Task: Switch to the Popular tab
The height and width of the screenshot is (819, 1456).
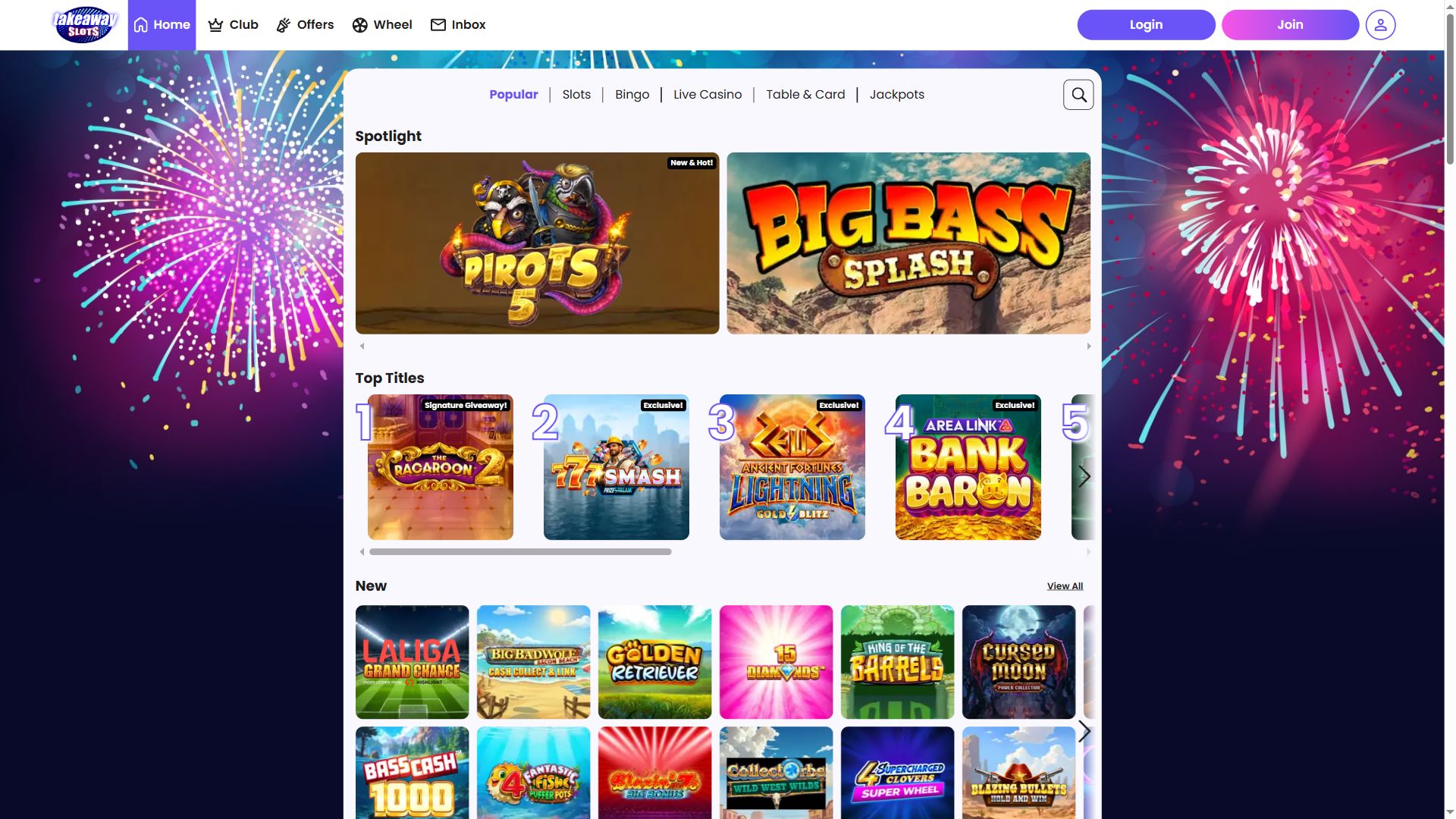Action: point(513,95)
